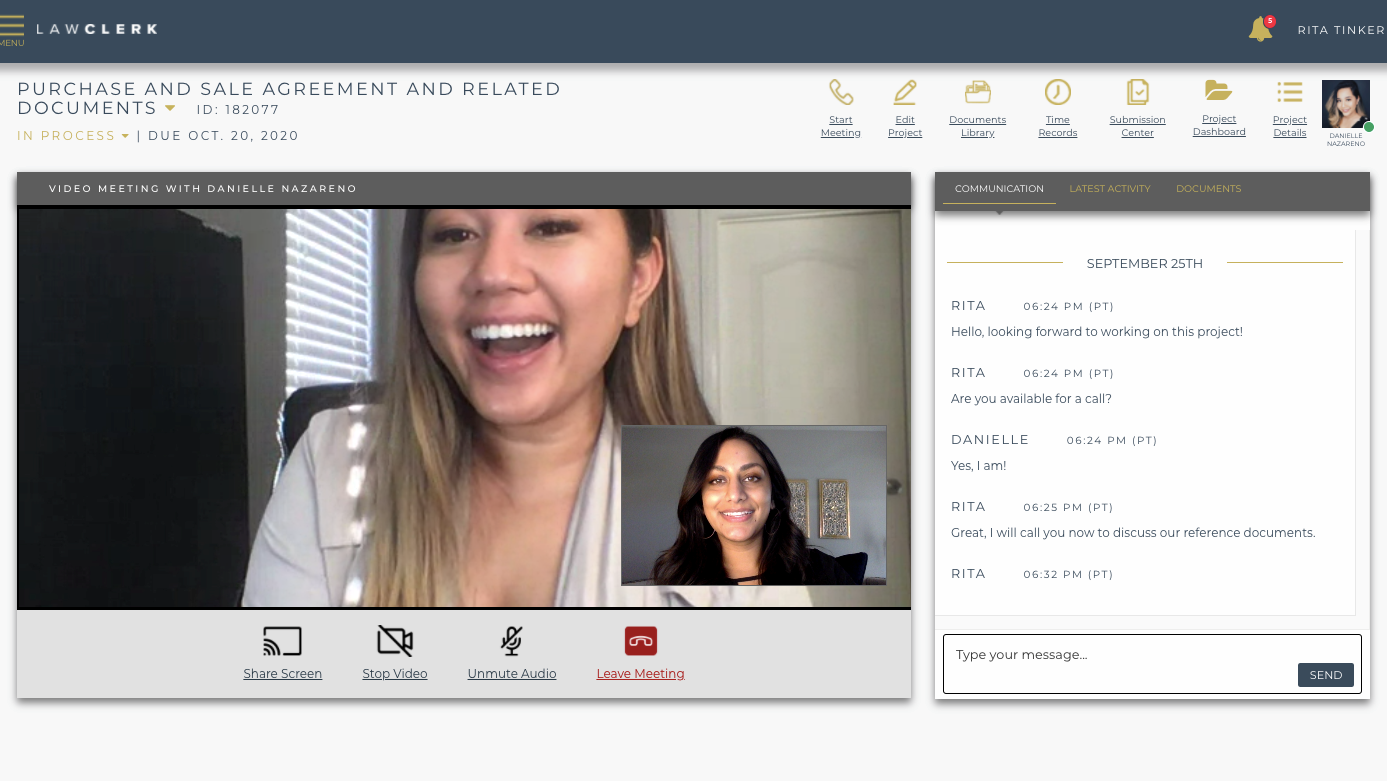Screen dimensions: 1387x781
Task: Expand the project title dropdown arrow
Action: (x=170, y=109)
